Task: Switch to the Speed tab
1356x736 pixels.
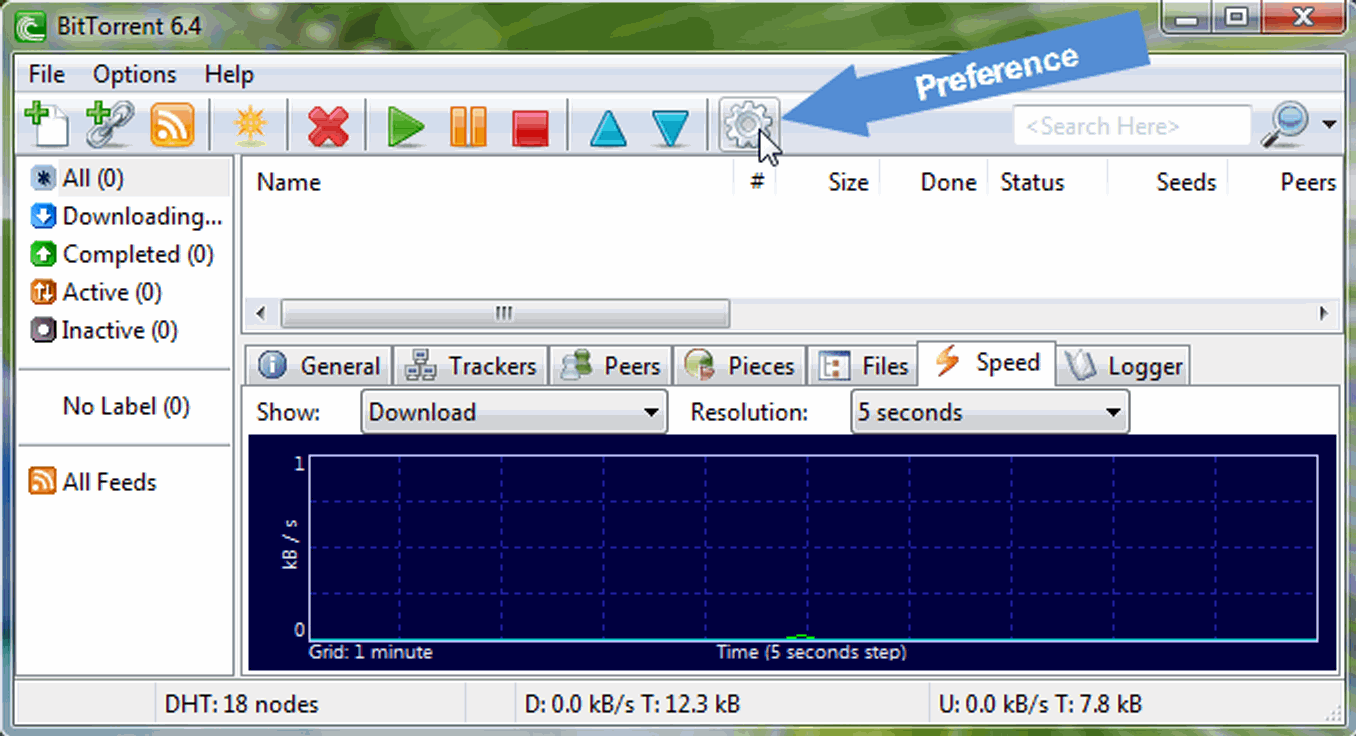Action: [986, 363]
